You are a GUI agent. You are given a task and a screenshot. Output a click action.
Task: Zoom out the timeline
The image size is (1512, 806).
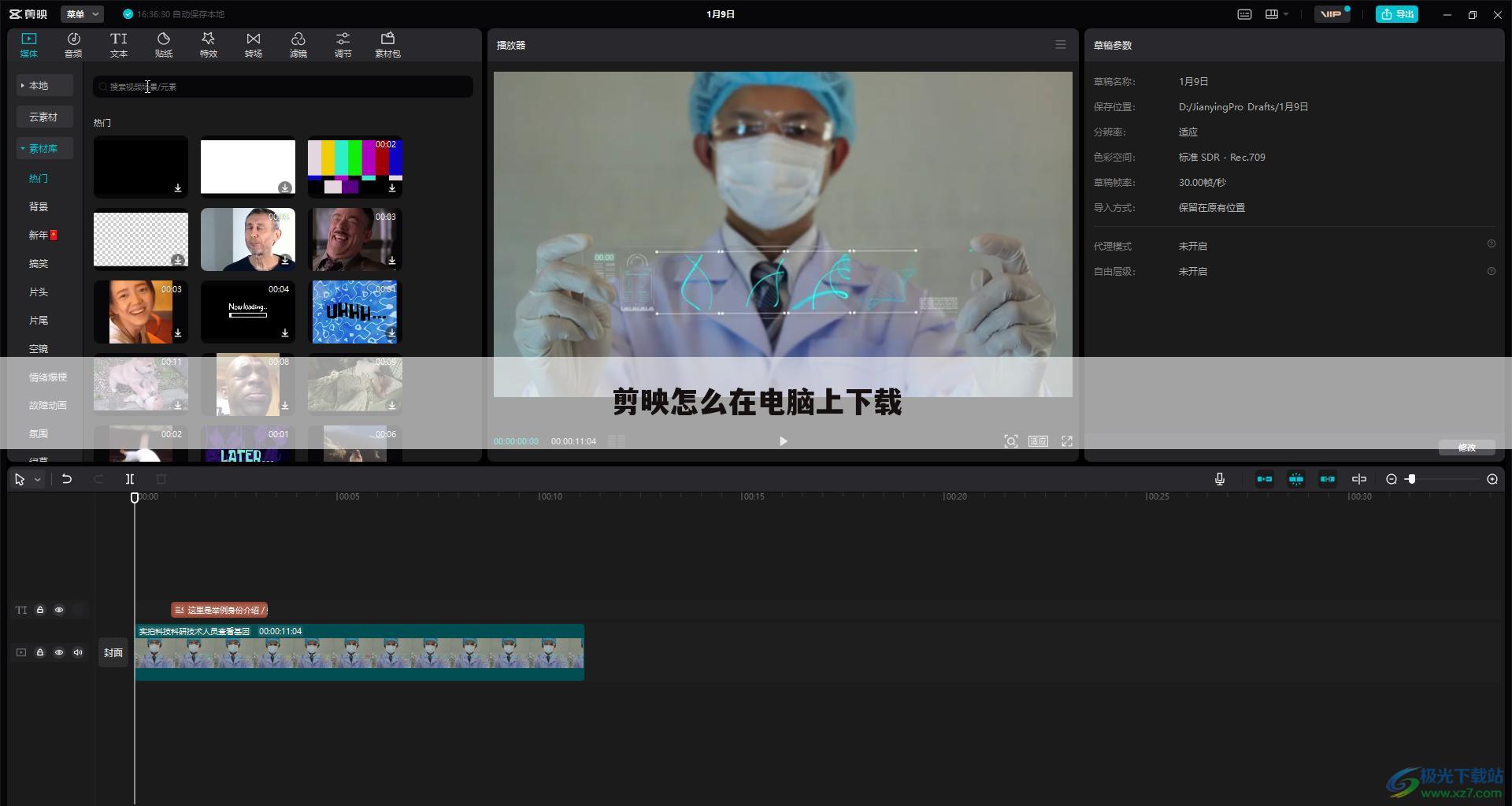[x=1392, y=479]
